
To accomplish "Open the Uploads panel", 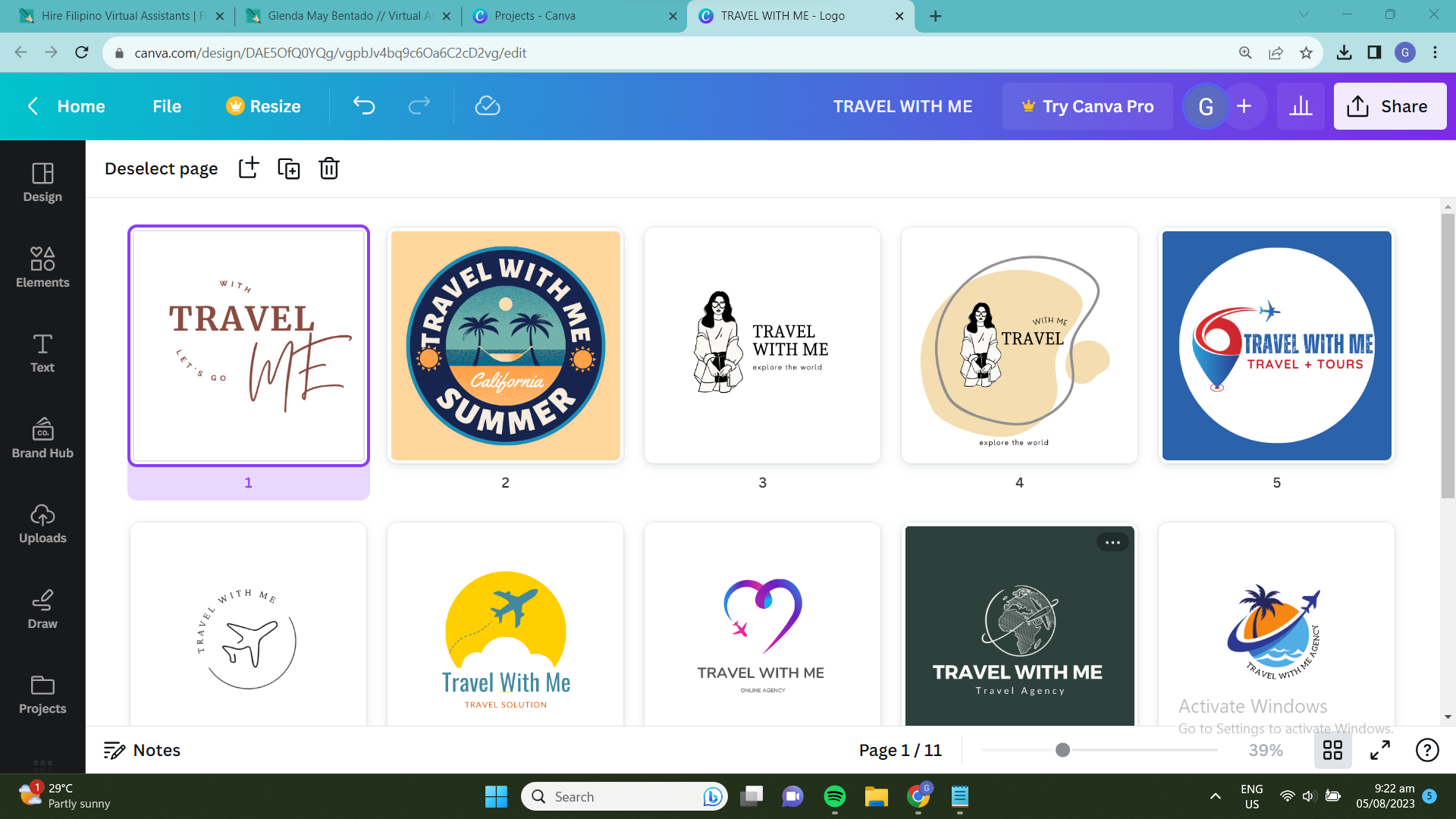I will [x=42, y=523].
